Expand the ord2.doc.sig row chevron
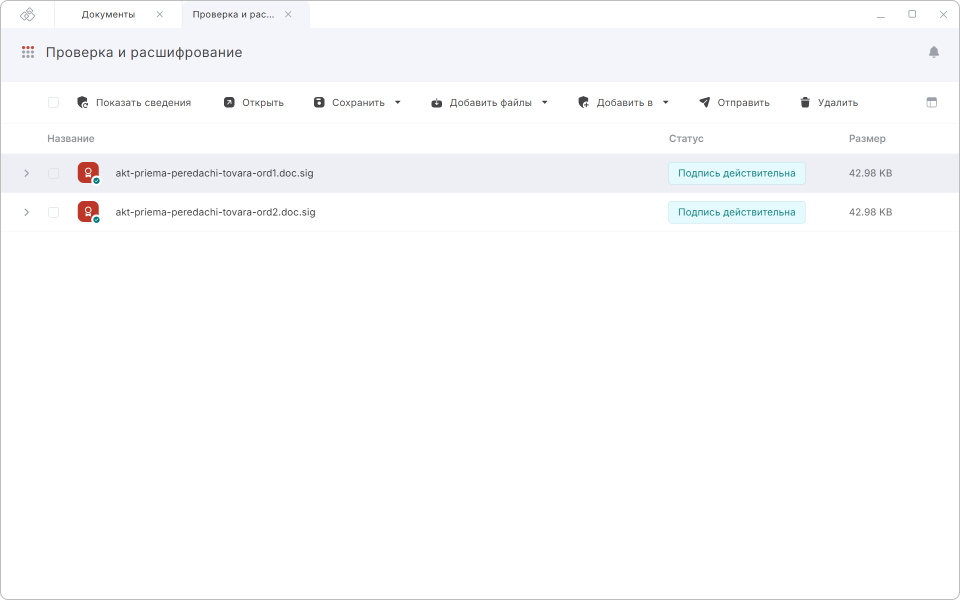This screenshot has width=960, height=600. 26,212
